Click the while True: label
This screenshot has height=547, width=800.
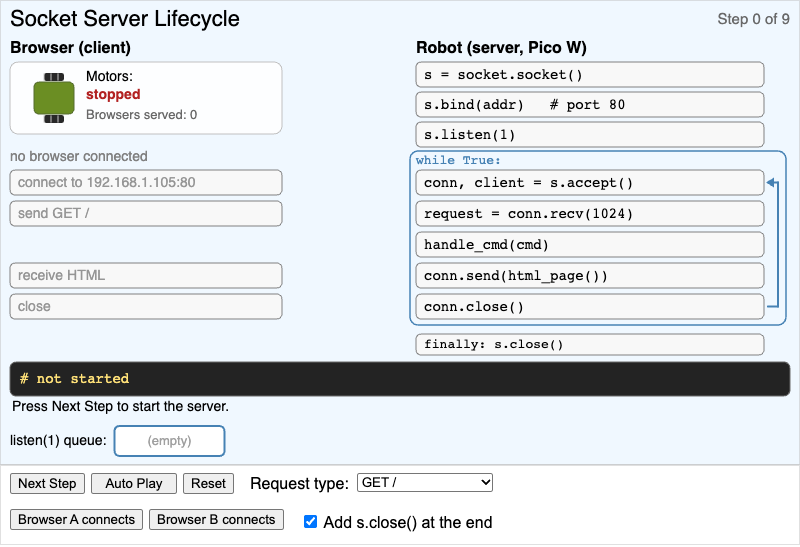458,160
